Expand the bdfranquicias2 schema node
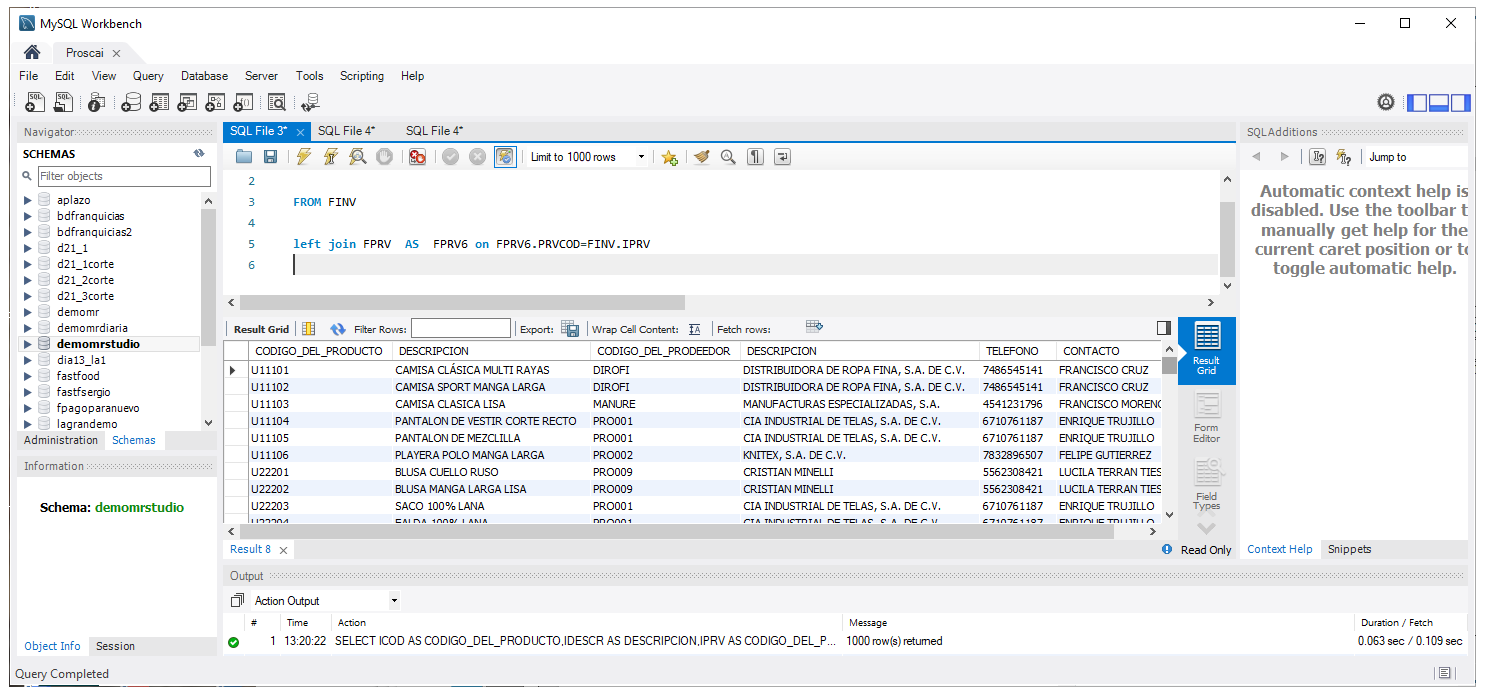The width and height of the screenshot is (1486, 697). (x=28, y=232)
